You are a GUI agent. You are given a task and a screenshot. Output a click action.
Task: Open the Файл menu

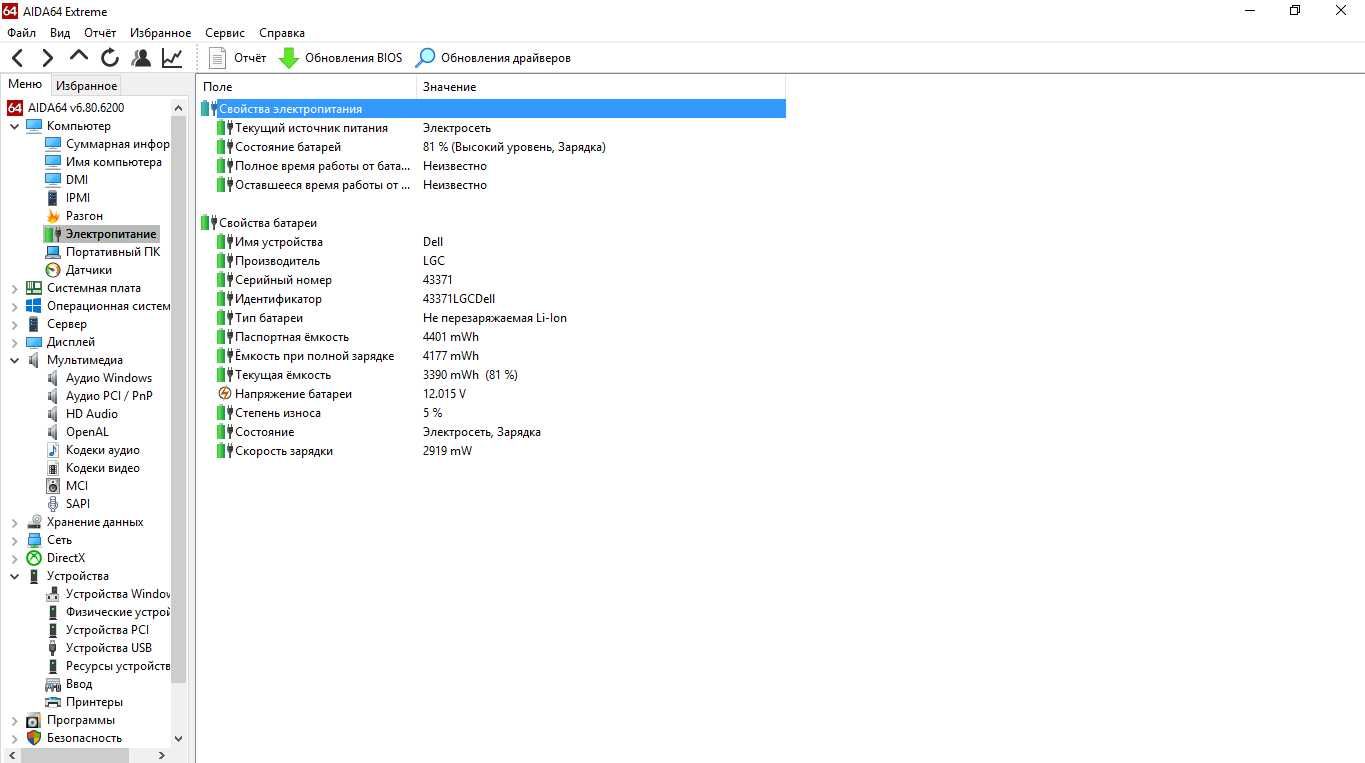point(21,33)
